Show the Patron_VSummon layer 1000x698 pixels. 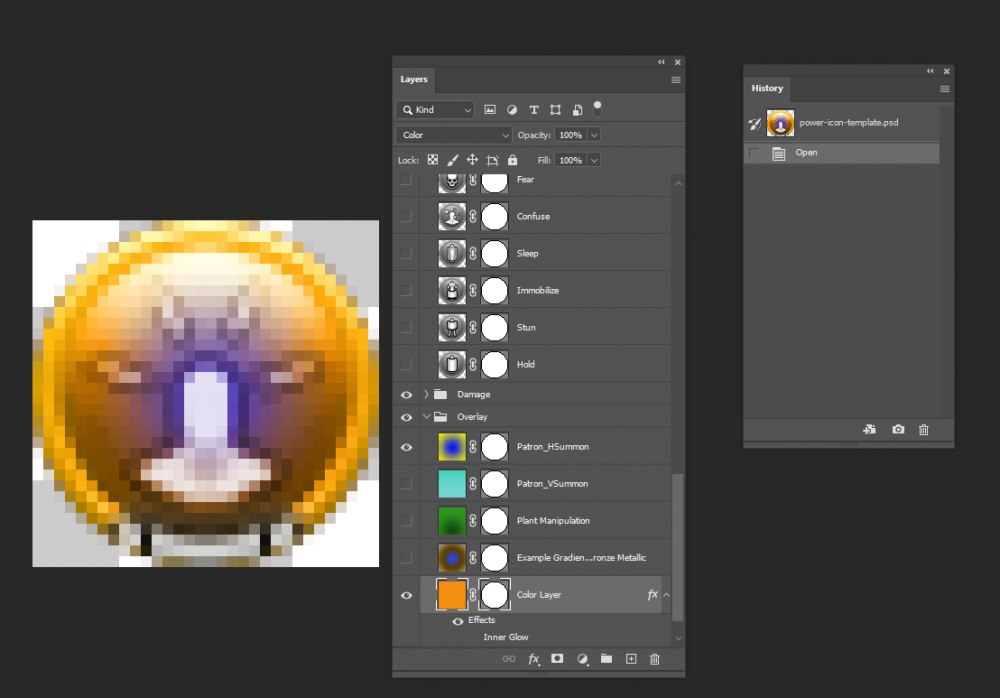click(406, 484)
